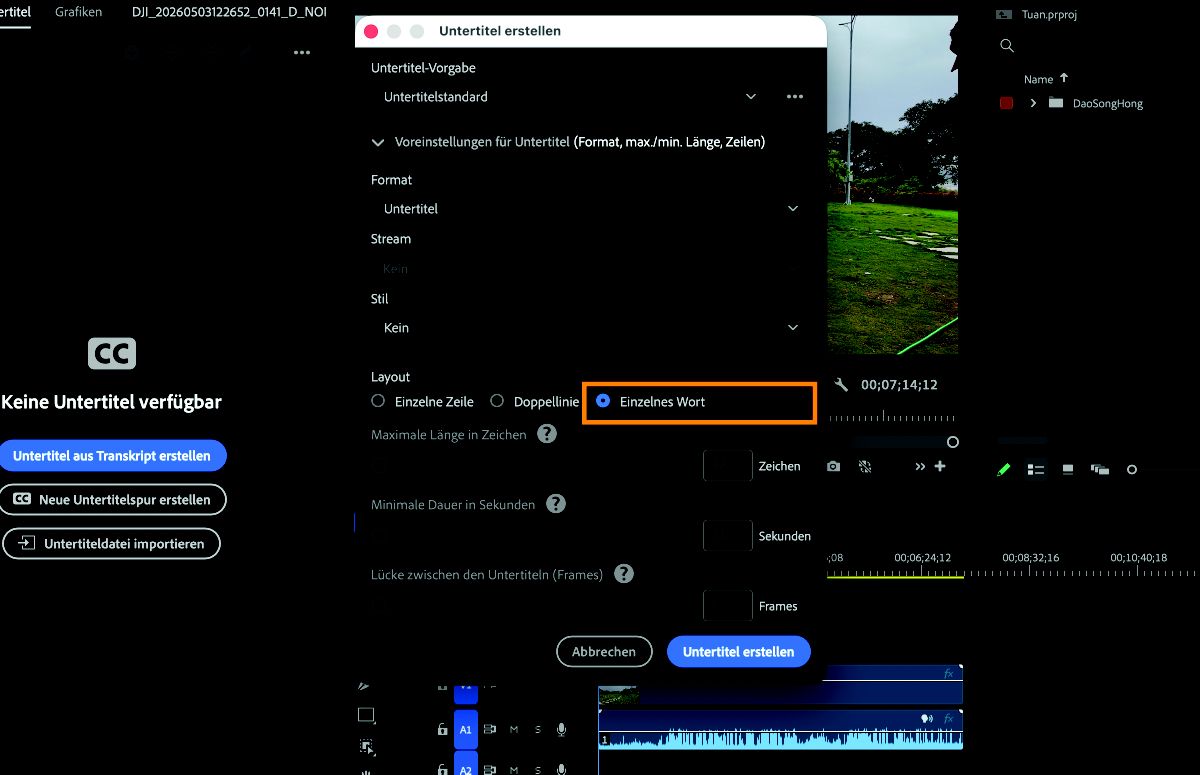
Task: Click Untertitel aus Transkript erstellen button
Action: click(x=112, y=456)
